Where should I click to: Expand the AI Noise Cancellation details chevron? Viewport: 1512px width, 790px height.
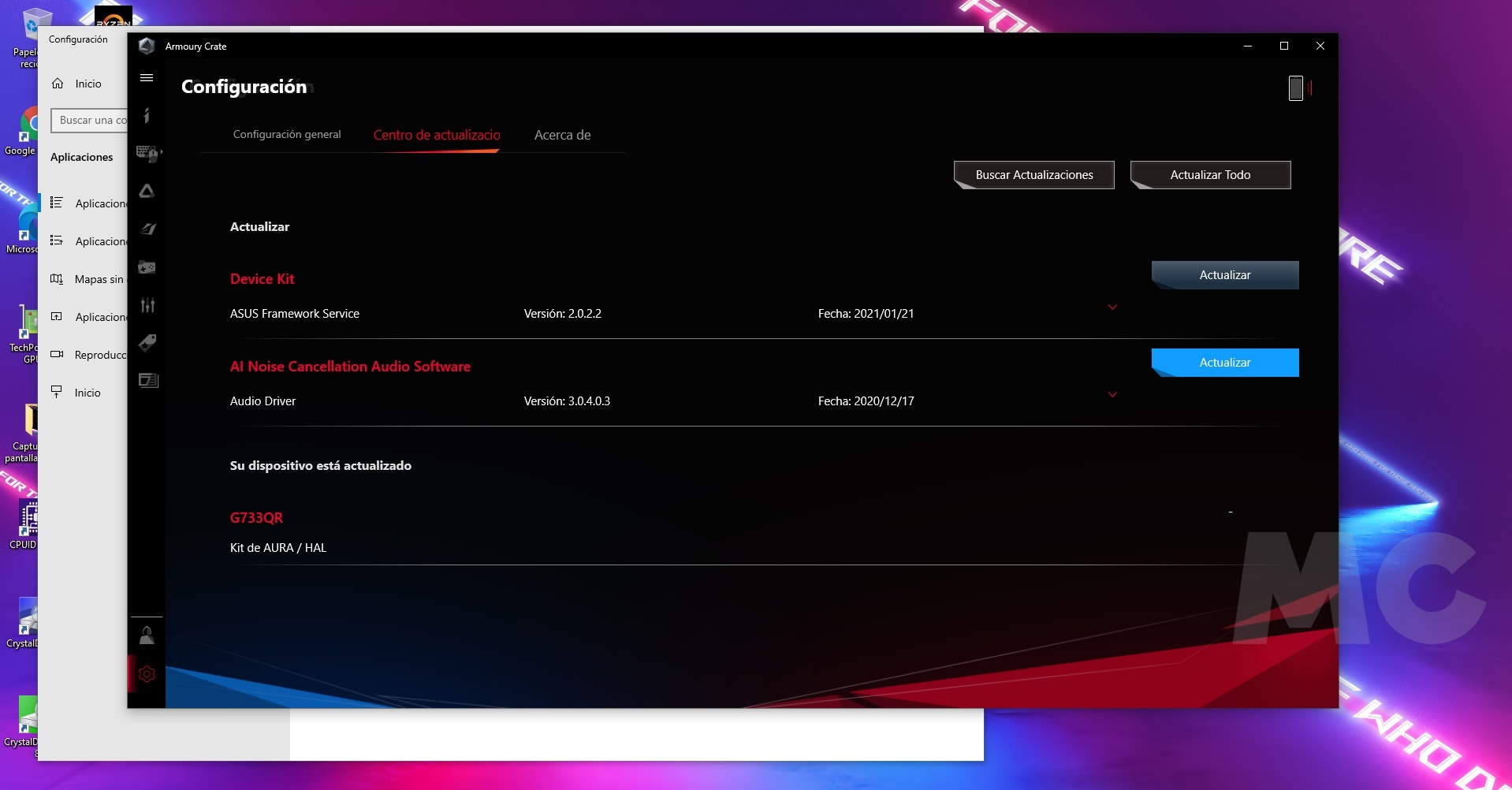(x=1112, y=395)
